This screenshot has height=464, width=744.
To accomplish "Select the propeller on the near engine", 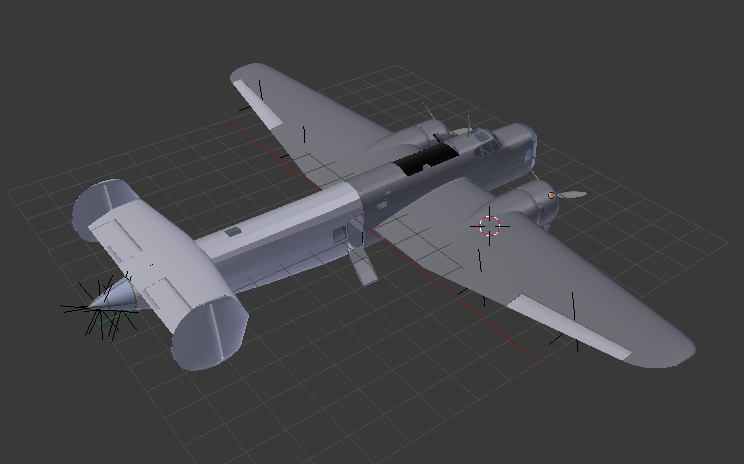I will [570, 194].
